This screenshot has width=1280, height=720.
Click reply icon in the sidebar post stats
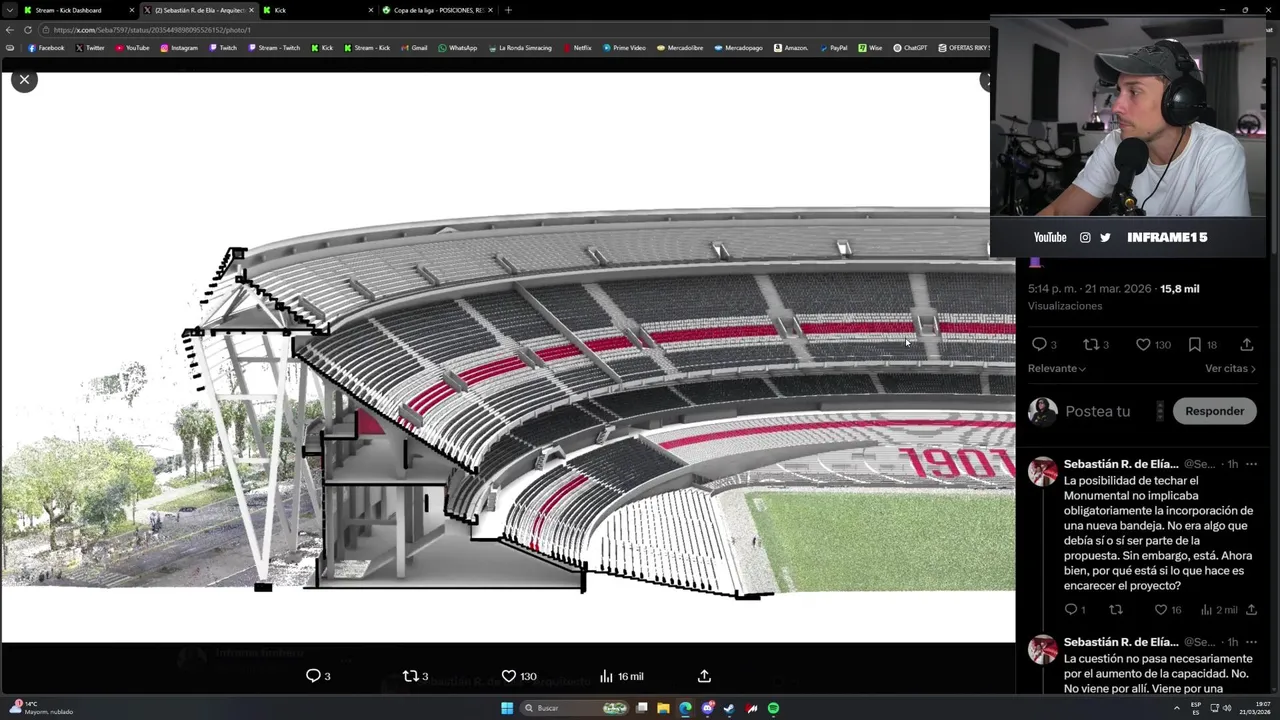click(1039, 344)
